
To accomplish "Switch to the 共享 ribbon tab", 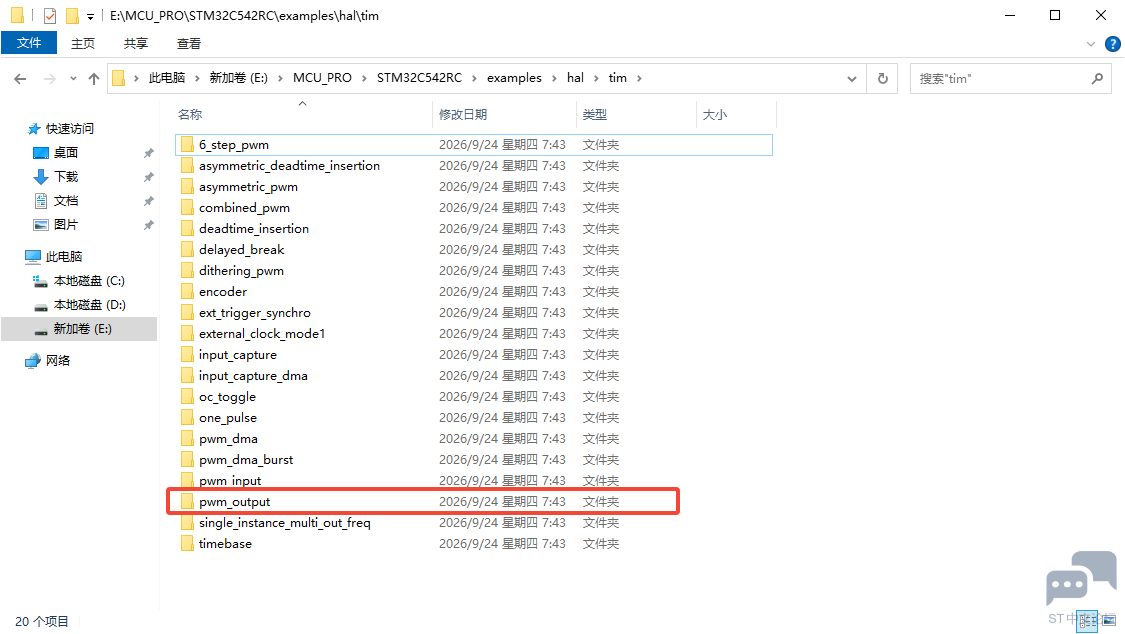I will [136, 43].
